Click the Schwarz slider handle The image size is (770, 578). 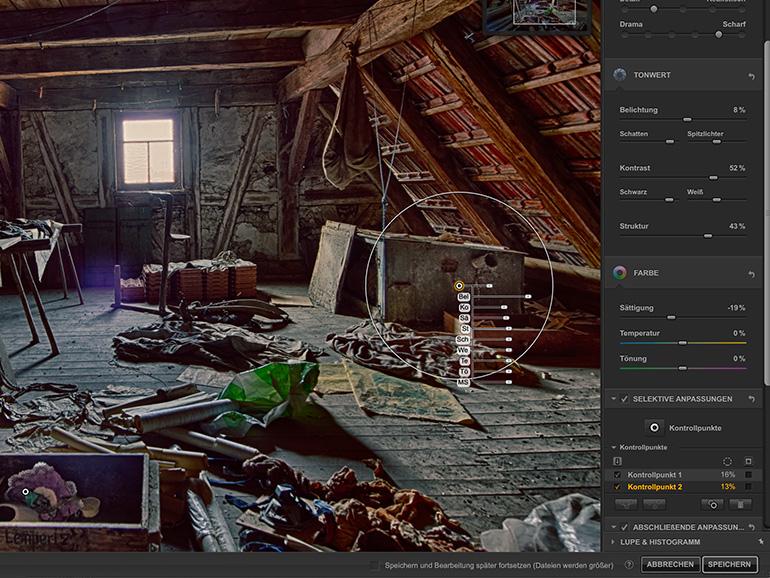pos(669,200)
